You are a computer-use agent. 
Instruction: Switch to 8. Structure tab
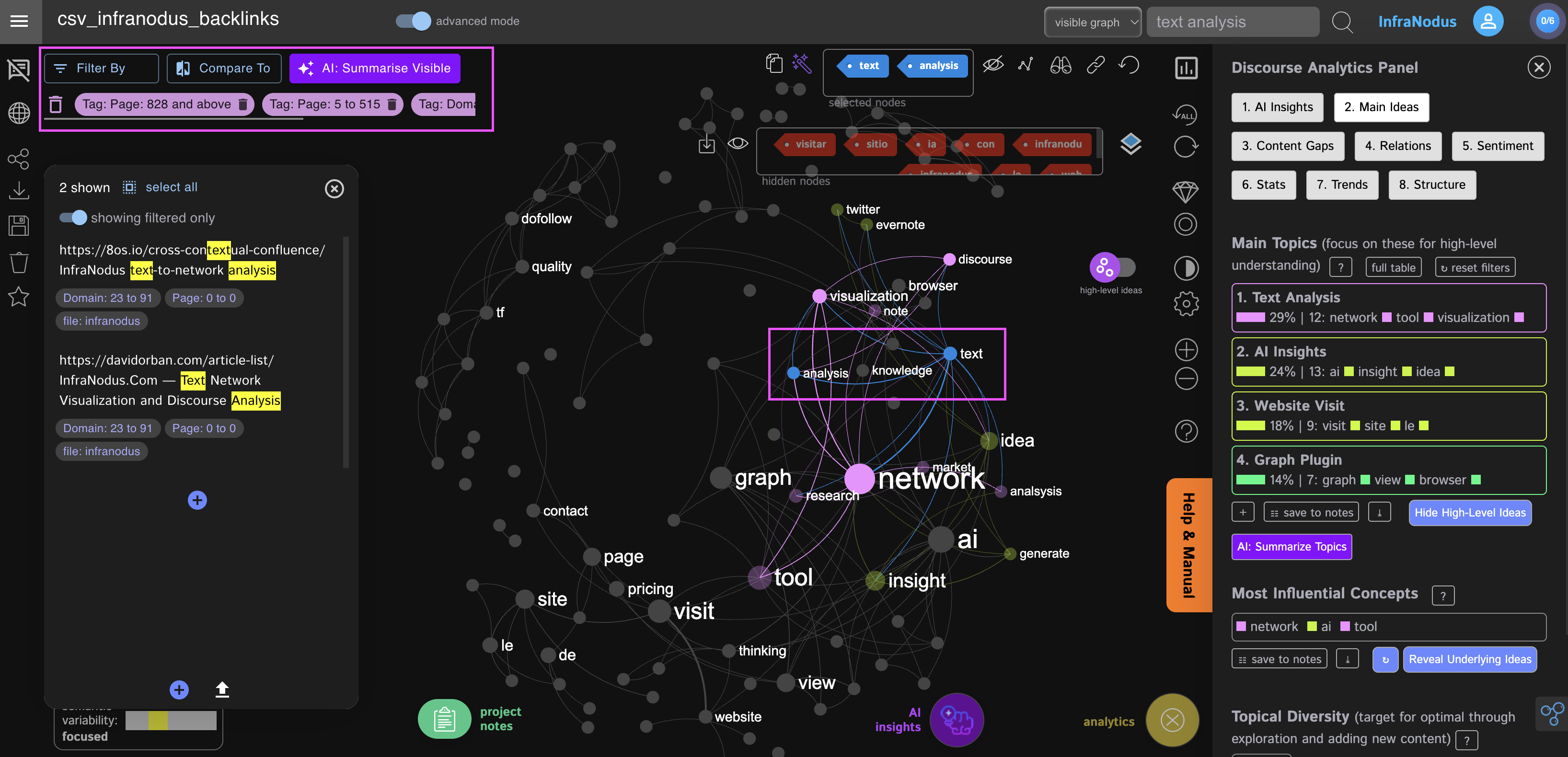(x=1431, y=185)
